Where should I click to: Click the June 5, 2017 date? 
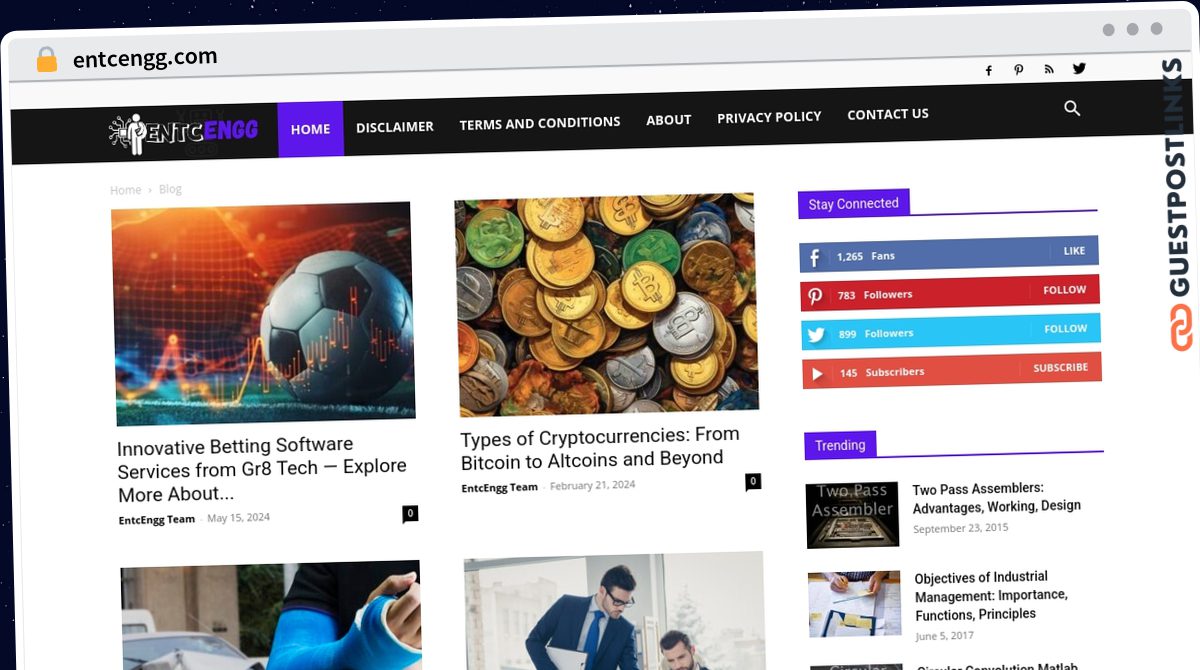(x=945, y=636)
